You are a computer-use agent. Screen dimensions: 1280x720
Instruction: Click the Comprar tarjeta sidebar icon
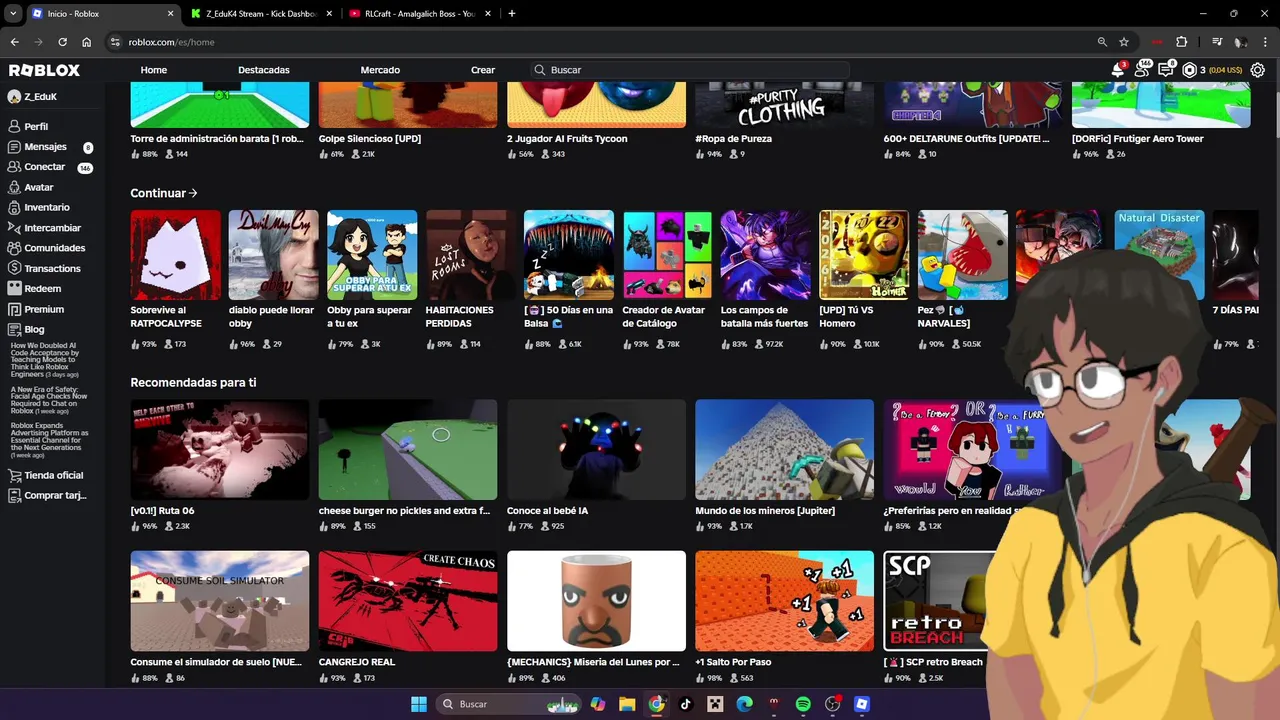click(x=14, y=495)
